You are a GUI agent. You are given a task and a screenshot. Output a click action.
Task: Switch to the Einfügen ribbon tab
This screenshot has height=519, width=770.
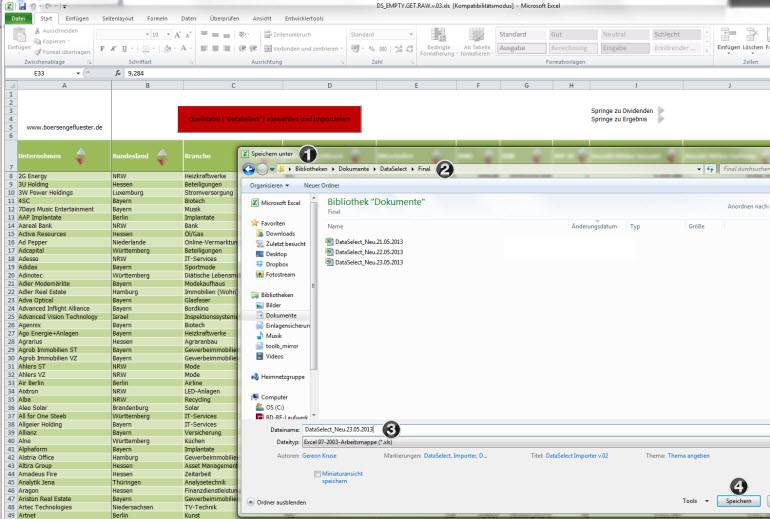(77, 18)
